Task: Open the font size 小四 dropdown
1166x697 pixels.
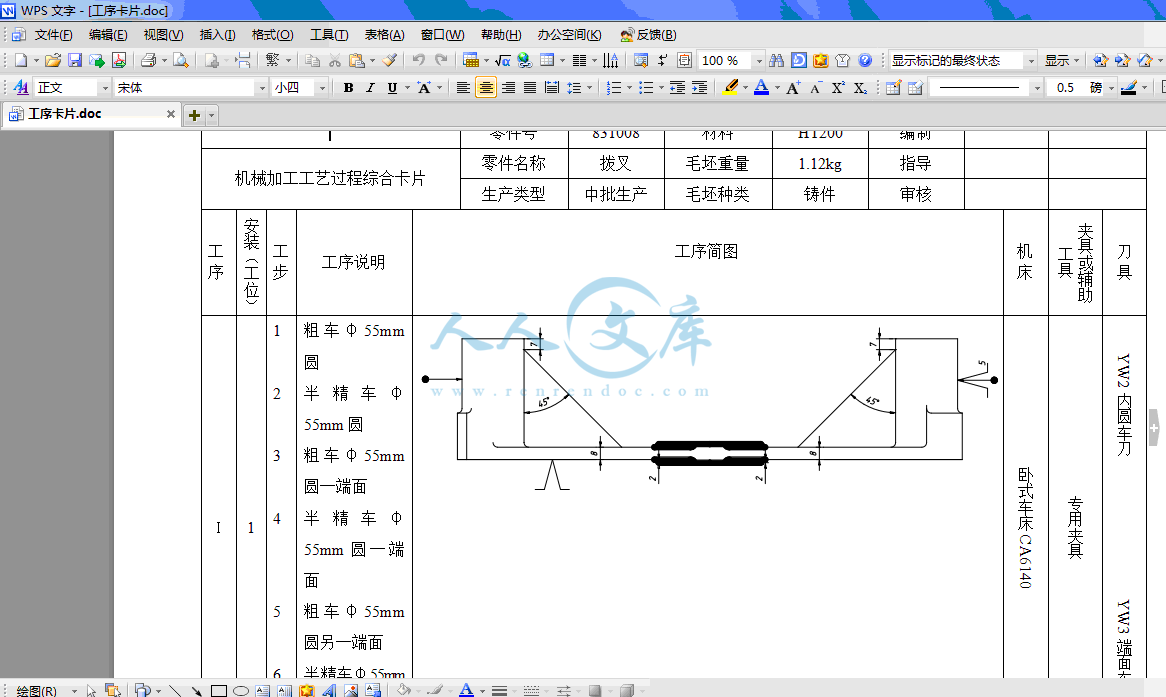Action: point(322,88)
